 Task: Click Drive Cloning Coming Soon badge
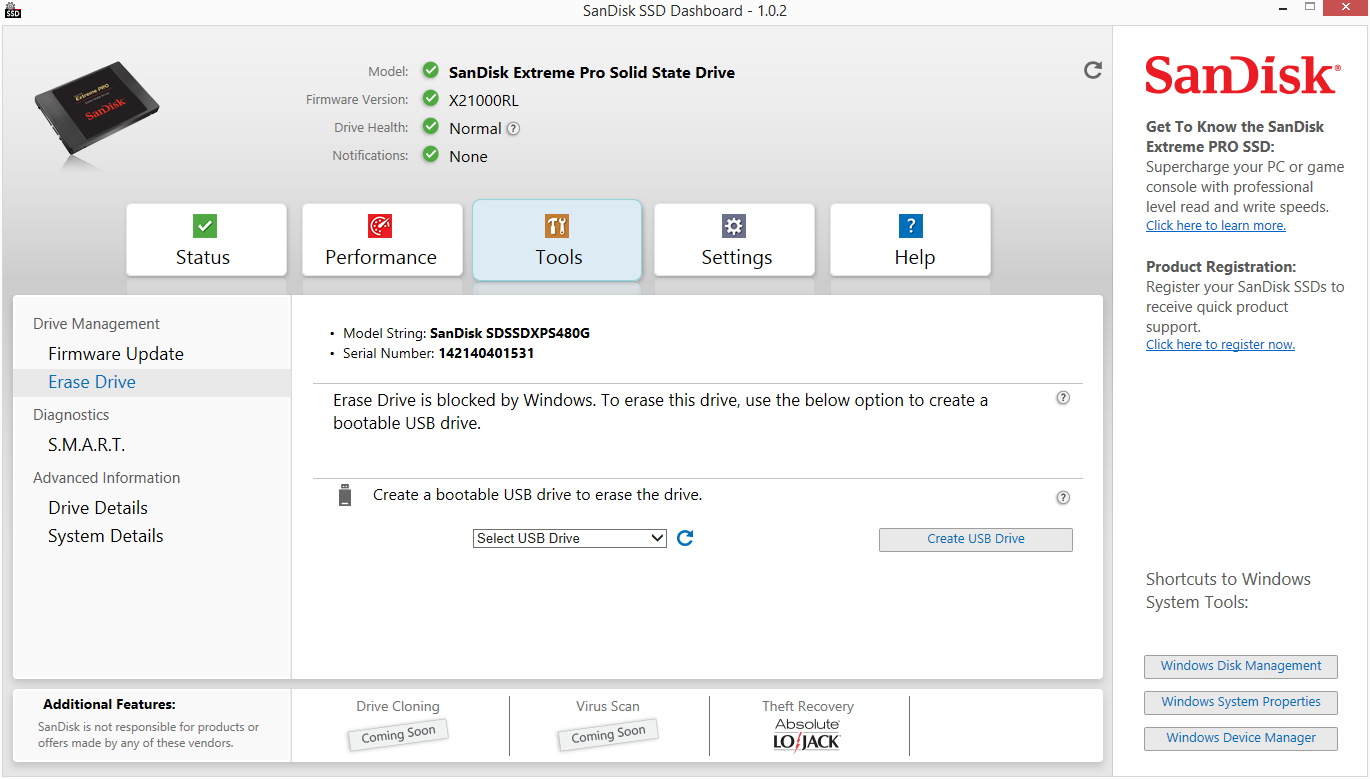point(398,734)
